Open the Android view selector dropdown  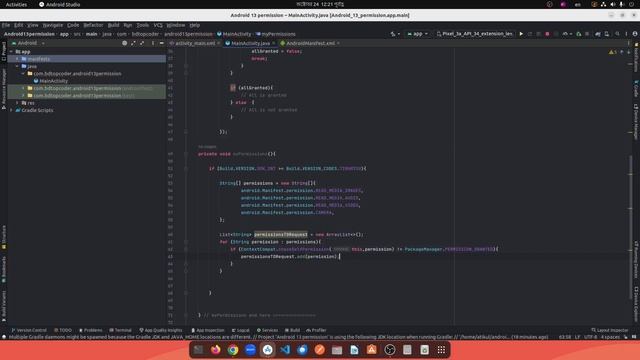tap(28, 43)
